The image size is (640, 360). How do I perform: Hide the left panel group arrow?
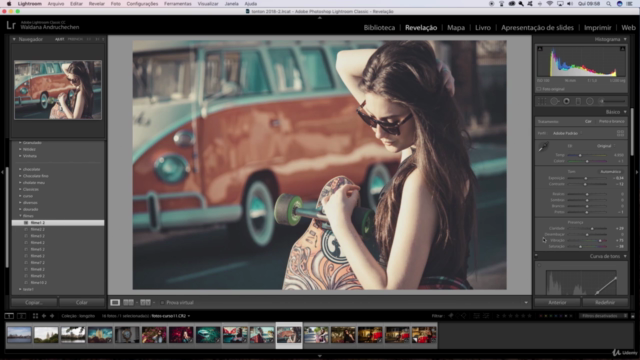[2, 172]
